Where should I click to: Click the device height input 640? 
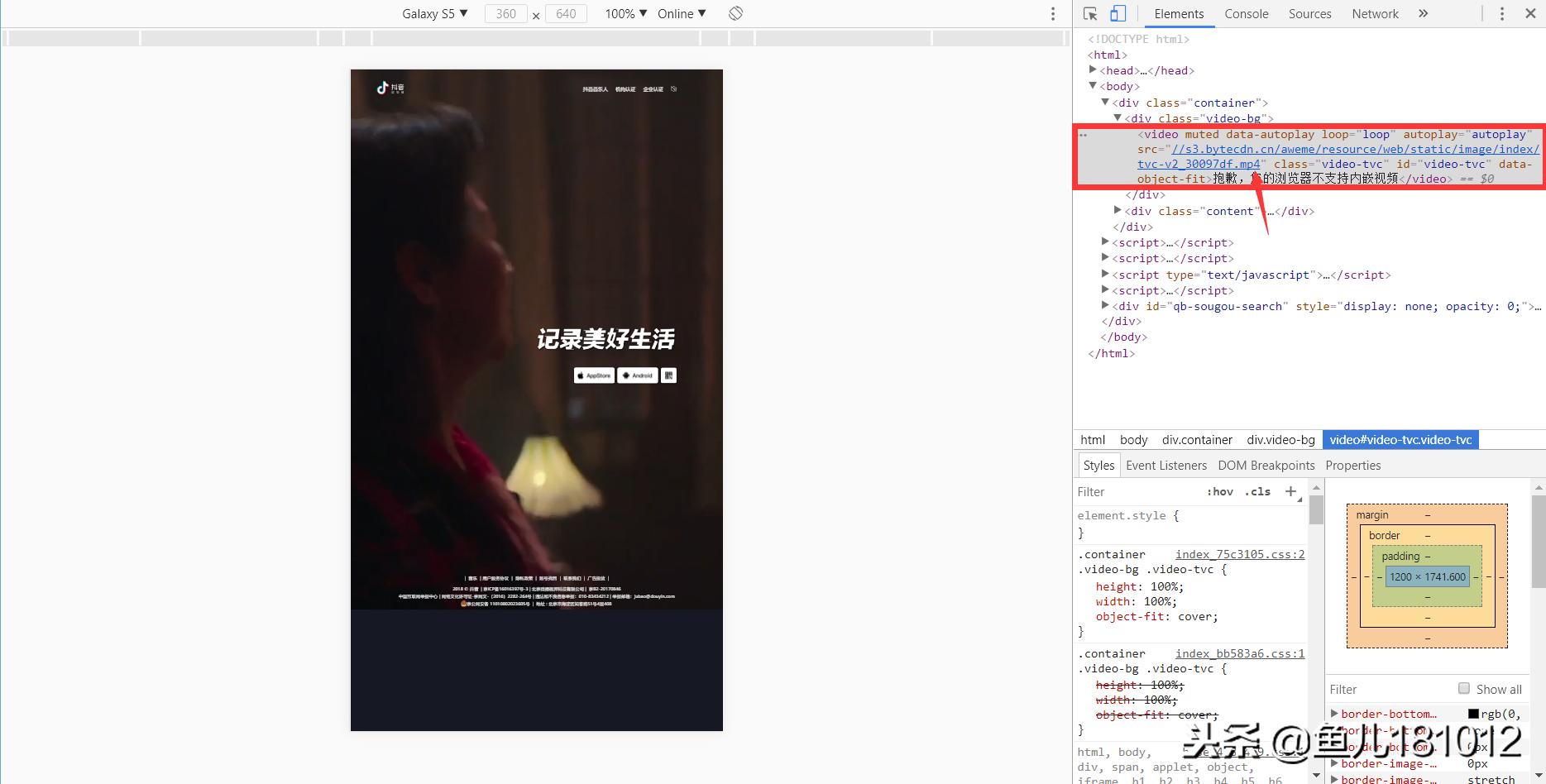point(566,14)
